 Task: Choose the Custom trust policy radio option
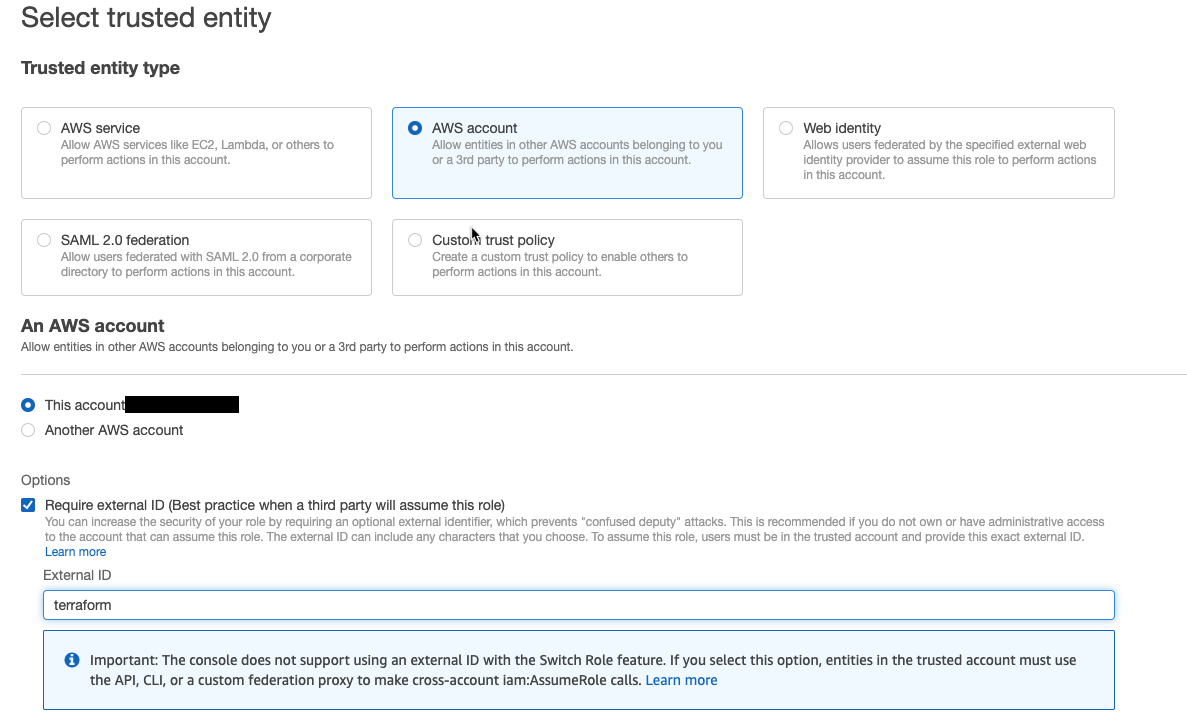(415, 240)
